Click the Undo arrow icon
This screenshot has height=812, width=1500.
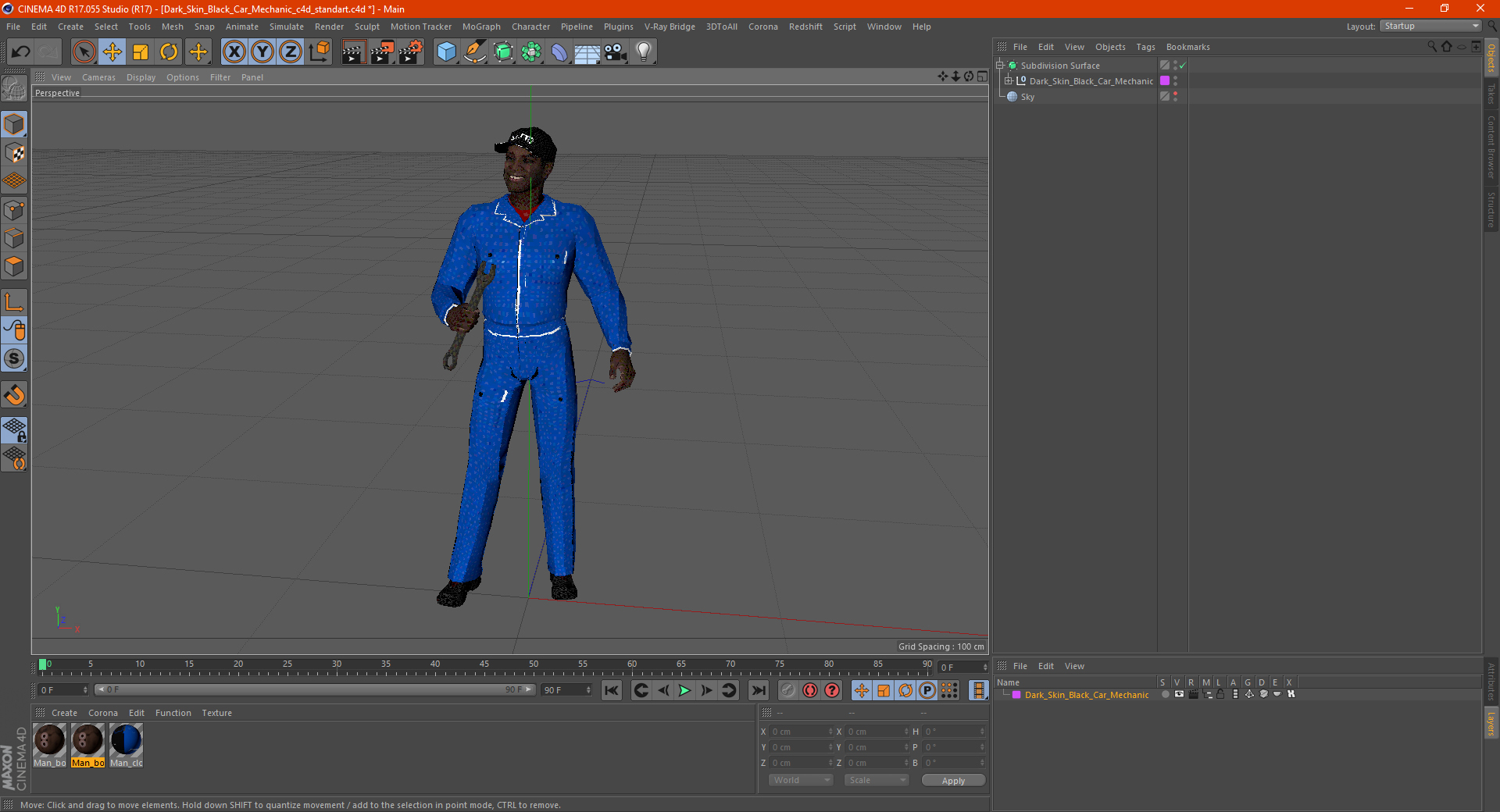tap(20, 52)
